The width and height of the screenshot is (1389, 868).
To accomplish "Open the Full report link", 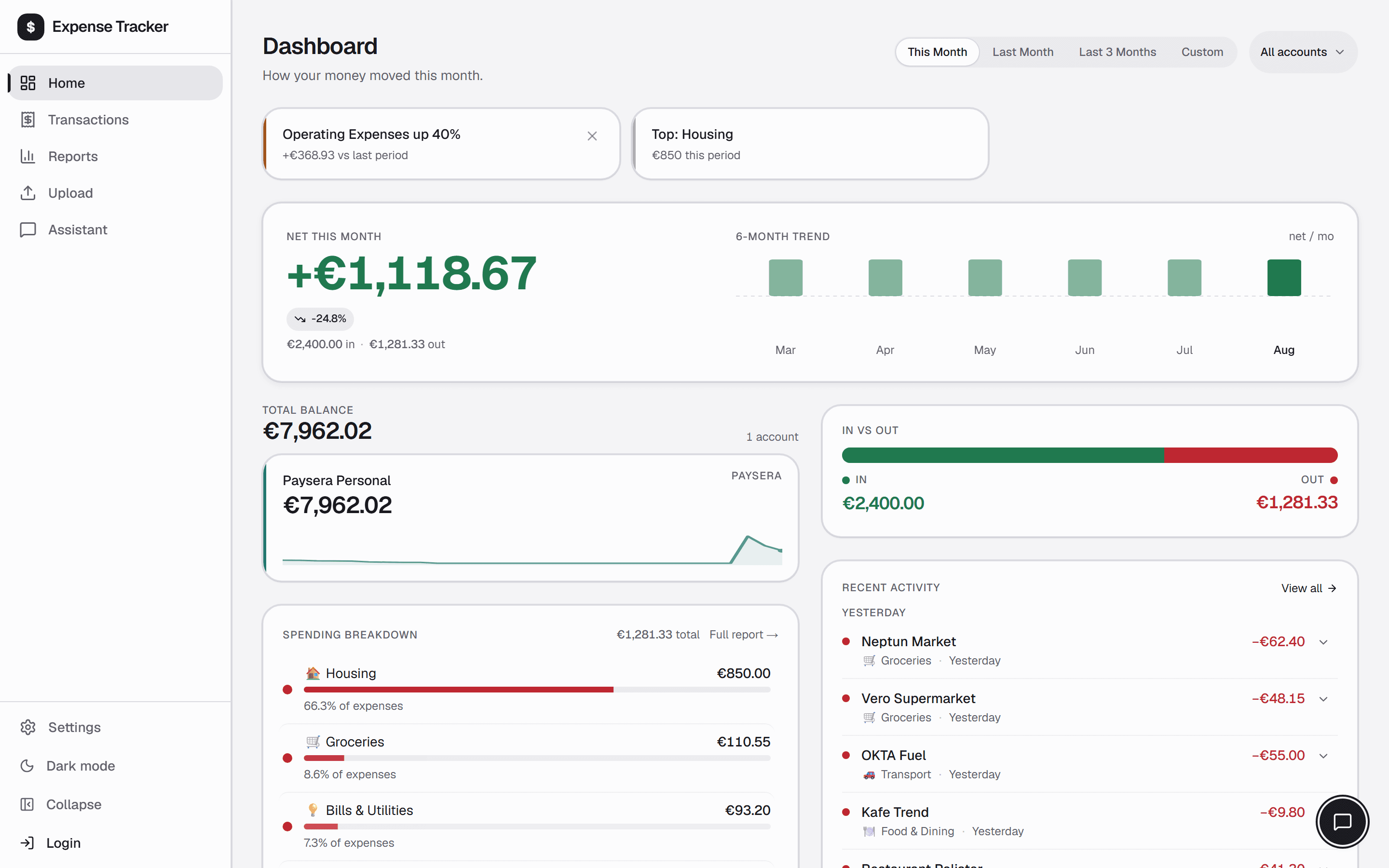I will (743, 635).
